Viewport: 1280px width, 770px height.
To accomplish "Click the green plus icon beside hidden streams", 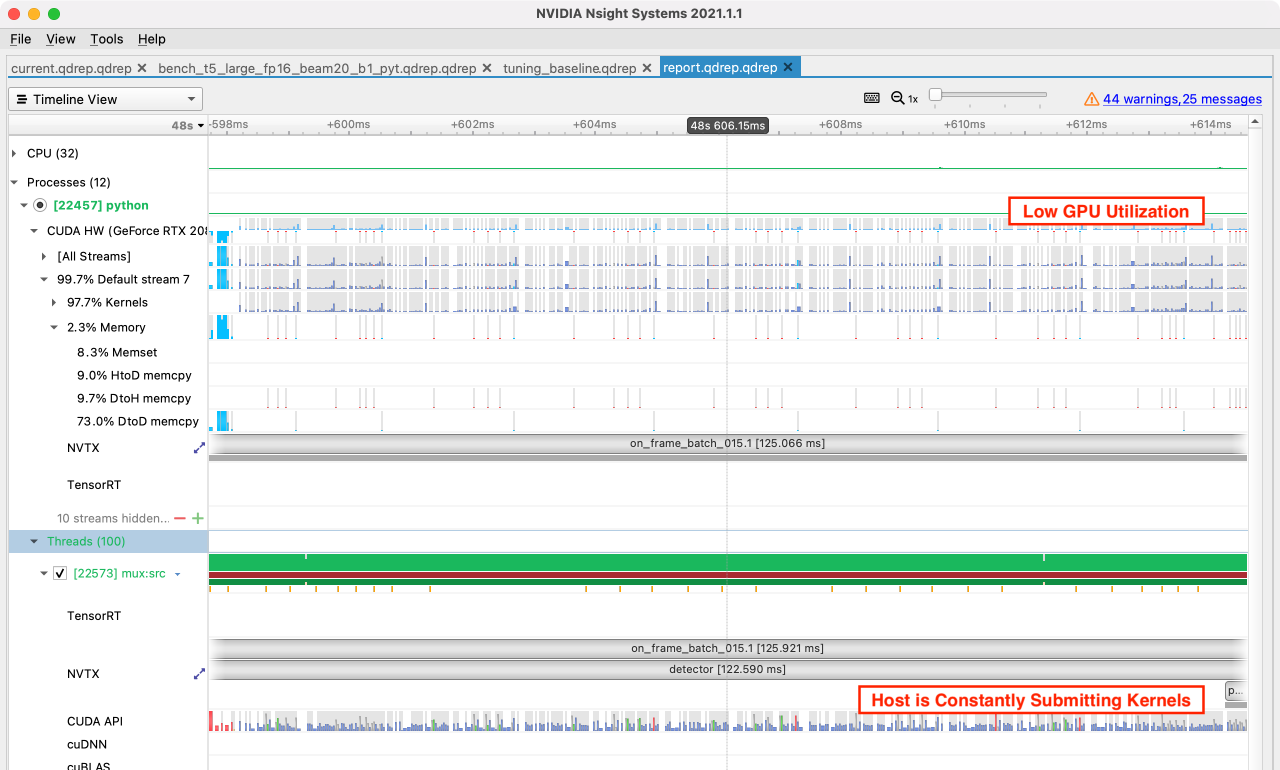I will click(197, 518).
